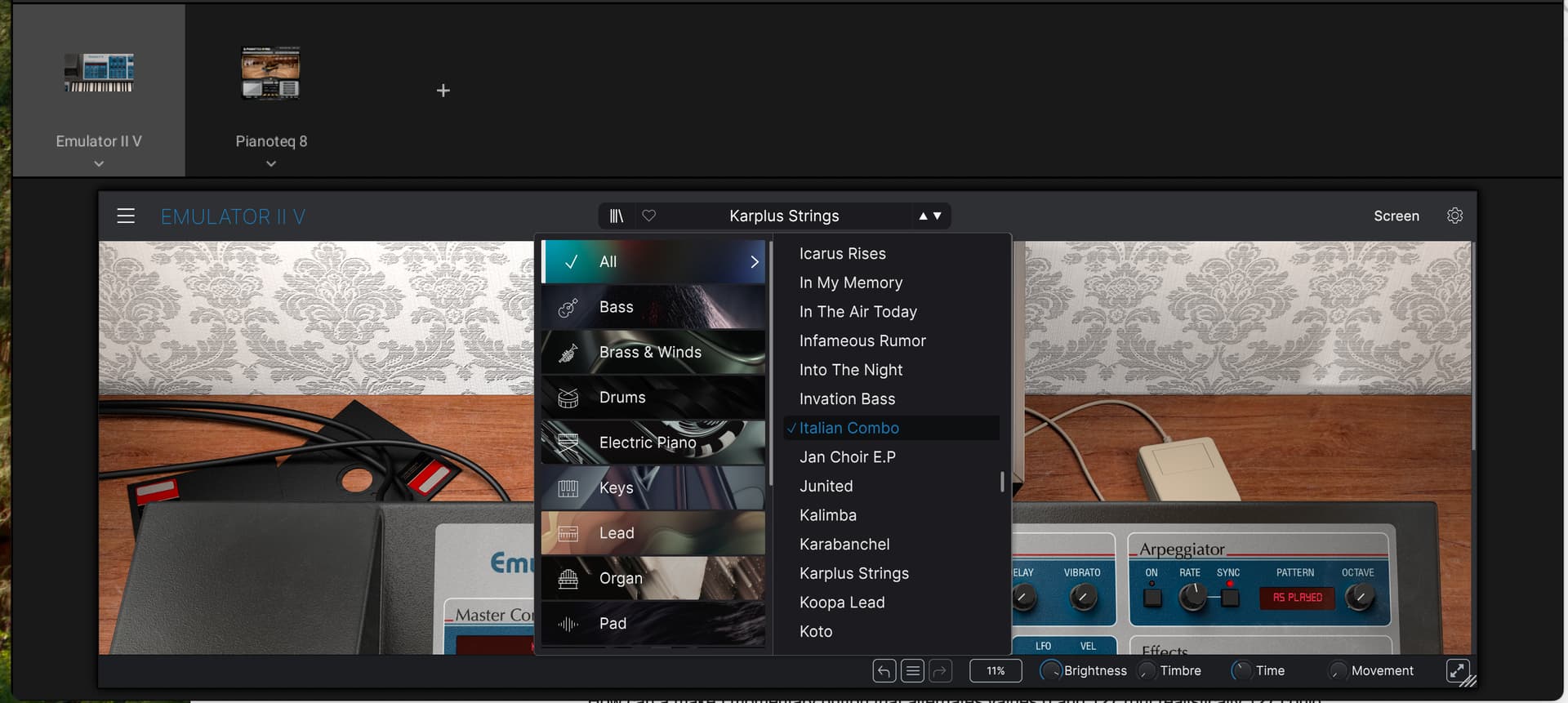Choose the Pad category
This screenshot has width=1568, height=703.
[x=653, y=624]
